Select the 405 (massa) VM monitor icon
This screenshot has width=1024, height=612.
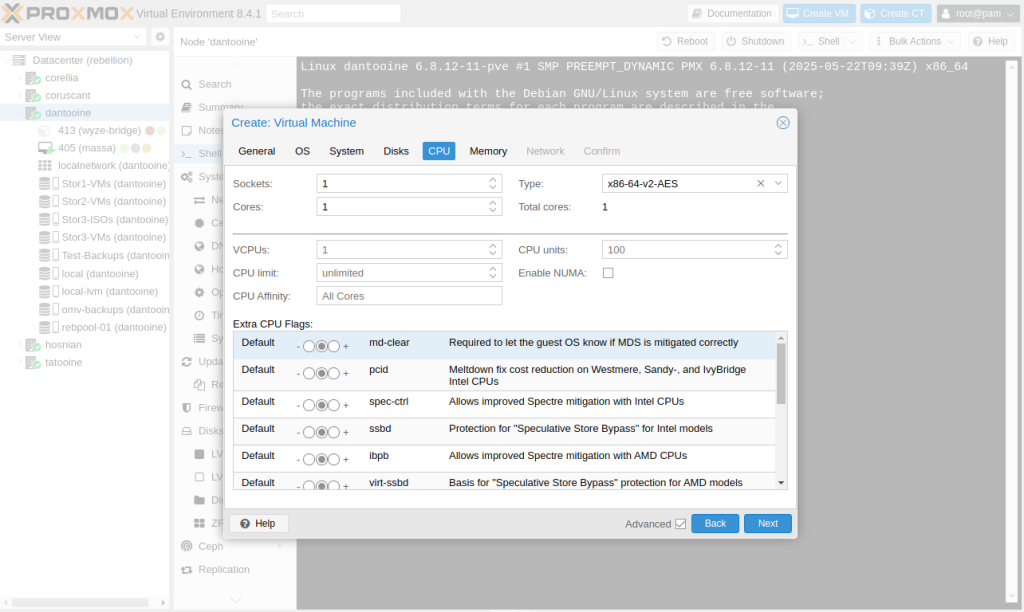(46, 148)
